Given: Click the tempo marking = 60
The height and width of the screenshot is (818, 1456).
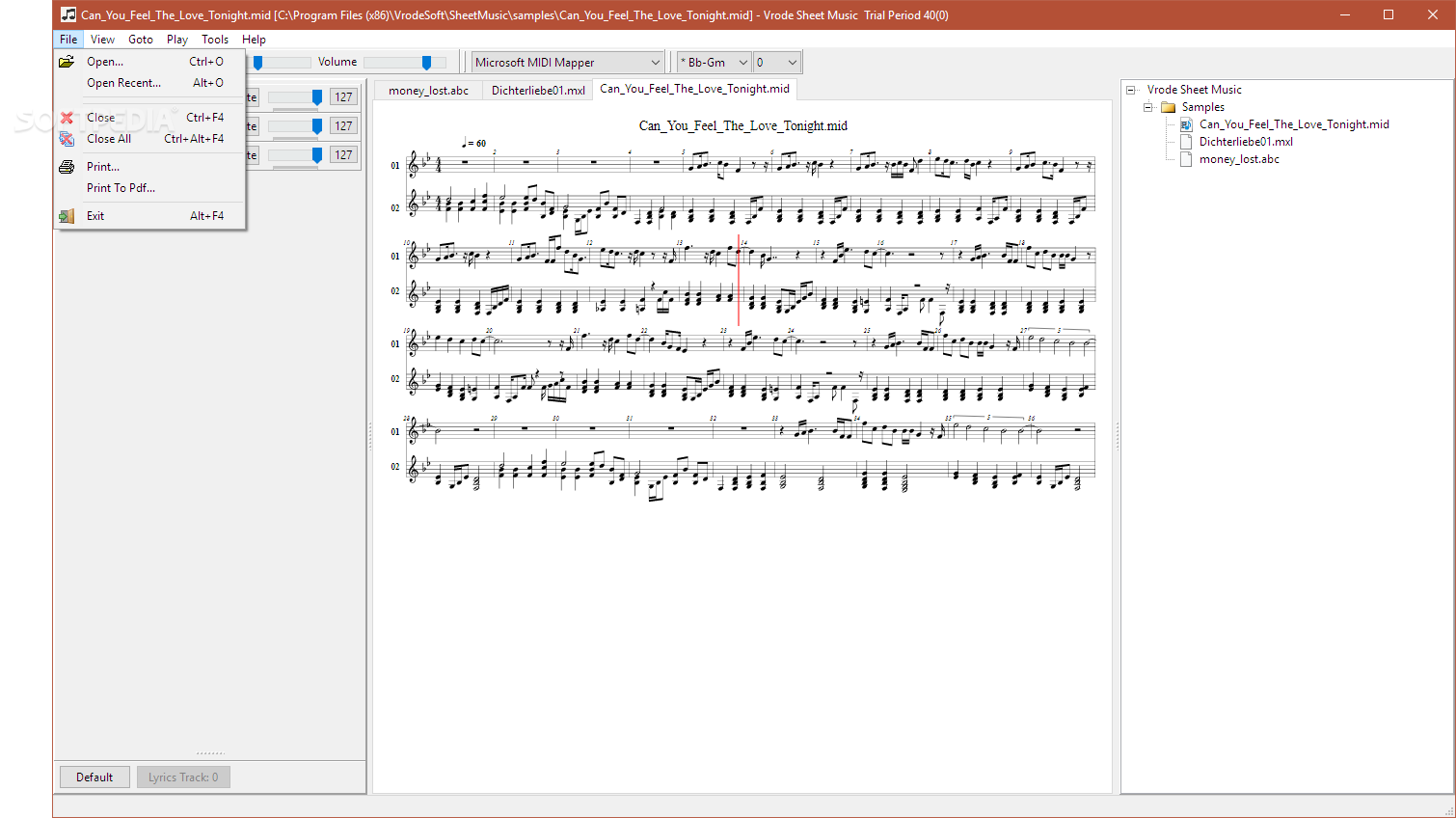Looking at the screenshot, I should tap(474, 143).
